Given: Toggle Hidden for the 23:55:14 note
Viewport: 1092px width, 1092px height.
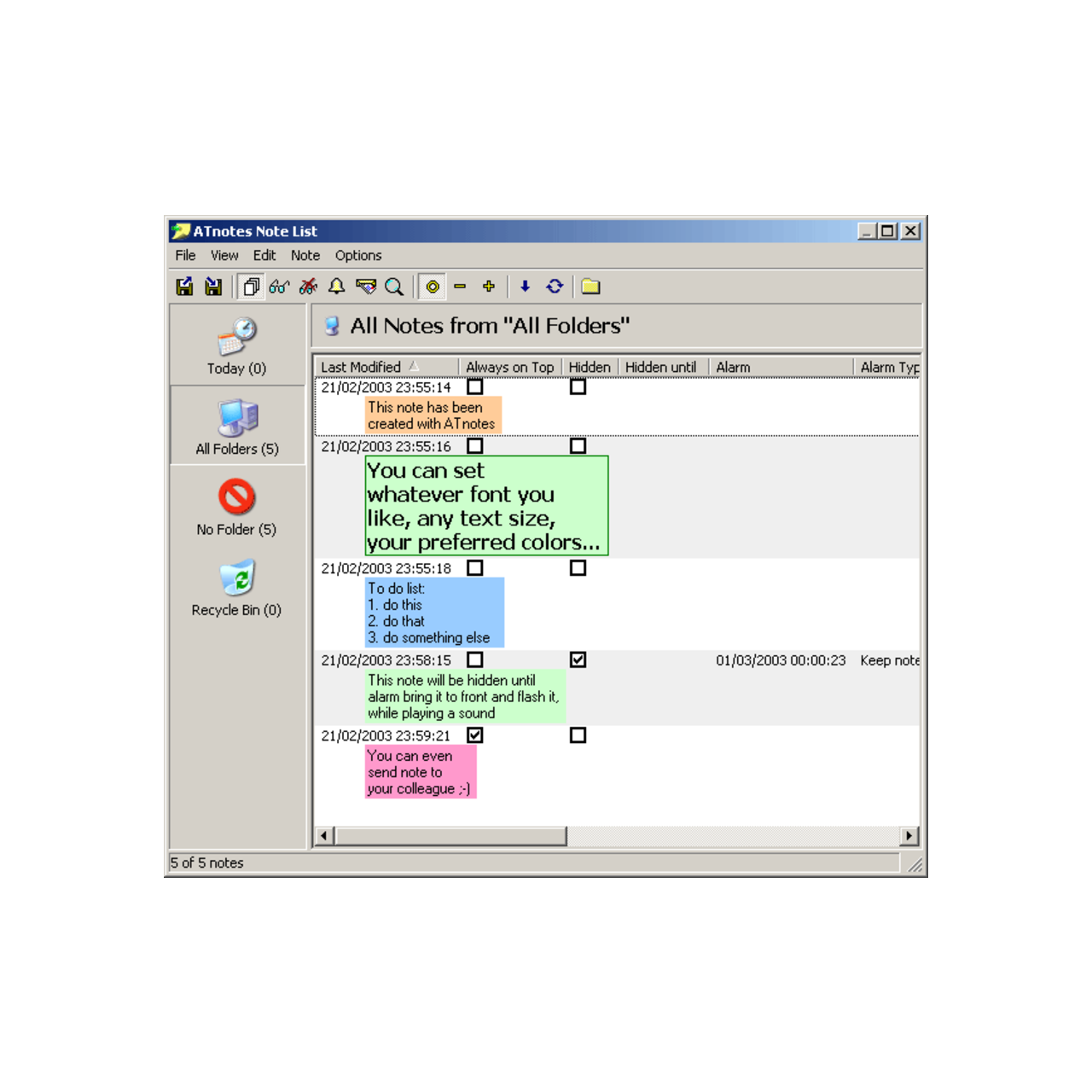Looking at the screenshot, I should click(578, 386).
